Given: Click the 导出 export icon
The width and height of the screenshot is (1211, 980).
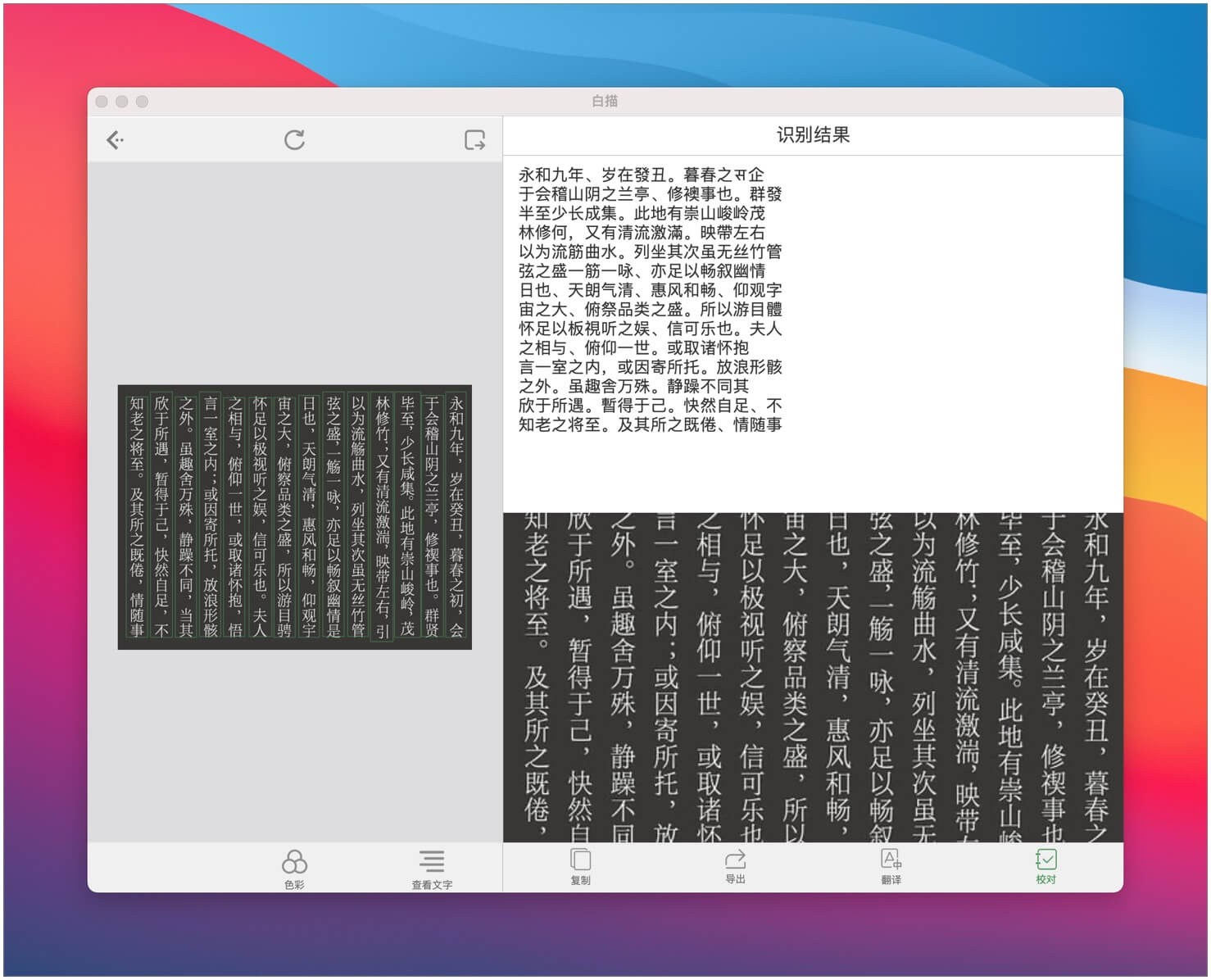Looking at the screenshot, I should pyautogui.click(x=735, y=866).
